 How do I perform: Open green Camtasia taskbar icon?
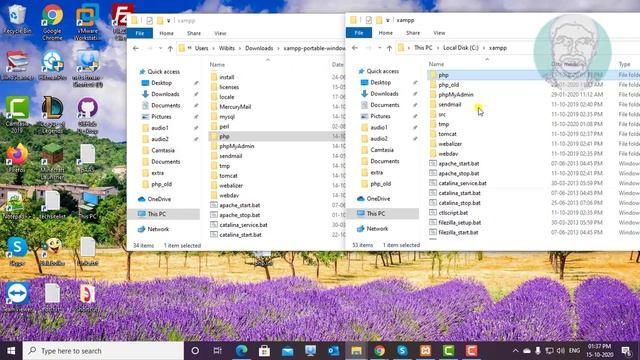(x=449, y=351)
